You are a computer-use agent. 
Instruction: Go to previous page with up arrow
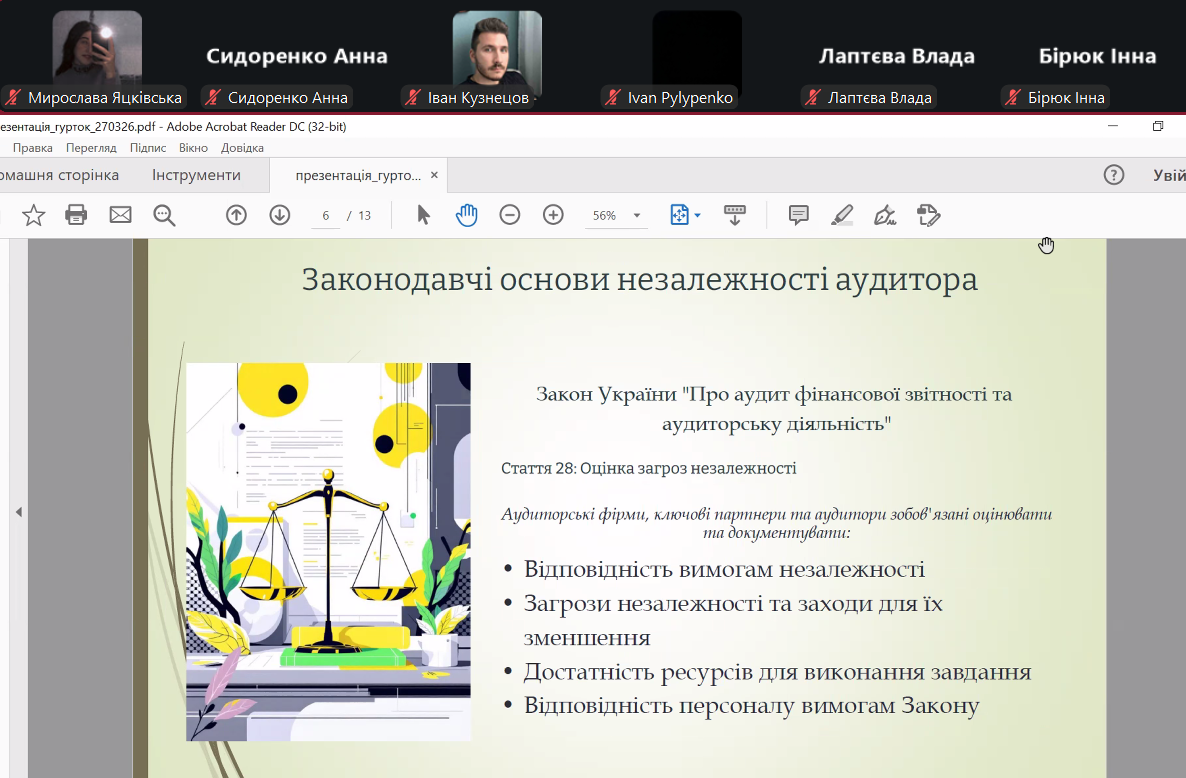[x=236, y=215]
